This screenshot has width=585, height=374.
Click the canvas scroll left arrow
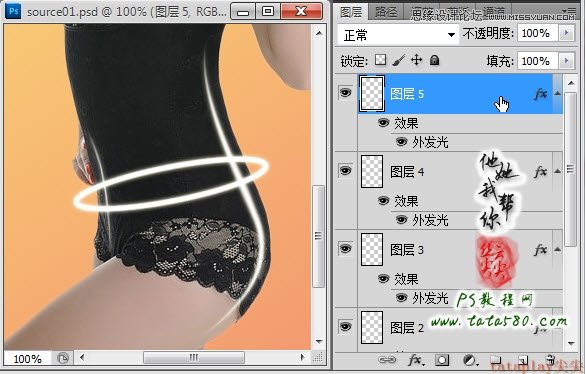pos(82,358)
